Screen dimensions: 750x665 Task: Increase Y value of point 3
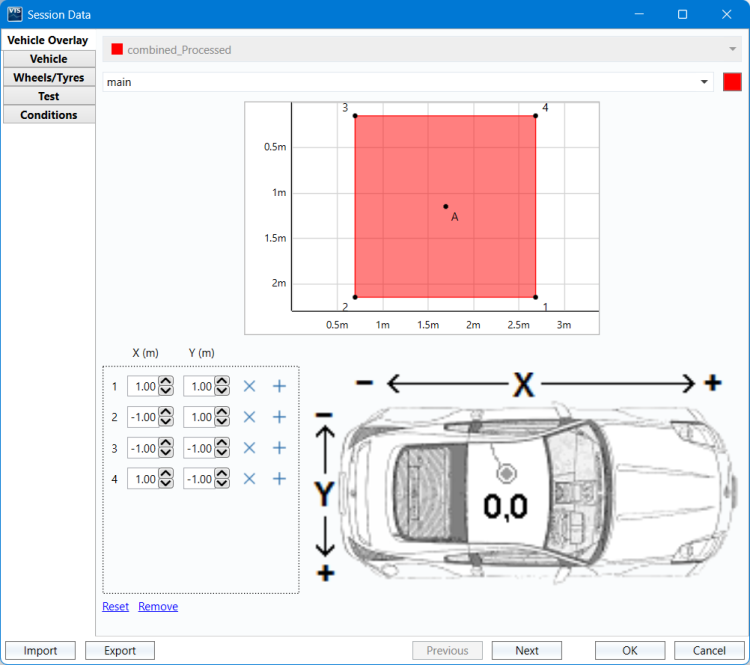coord(222,443)
